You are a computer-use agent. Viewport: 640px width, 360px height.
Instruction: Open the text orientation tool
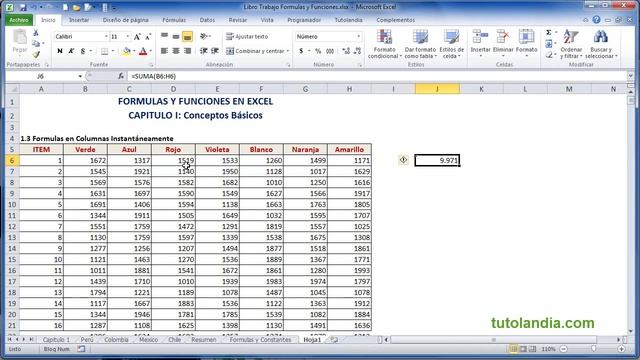tap(203, 37)
